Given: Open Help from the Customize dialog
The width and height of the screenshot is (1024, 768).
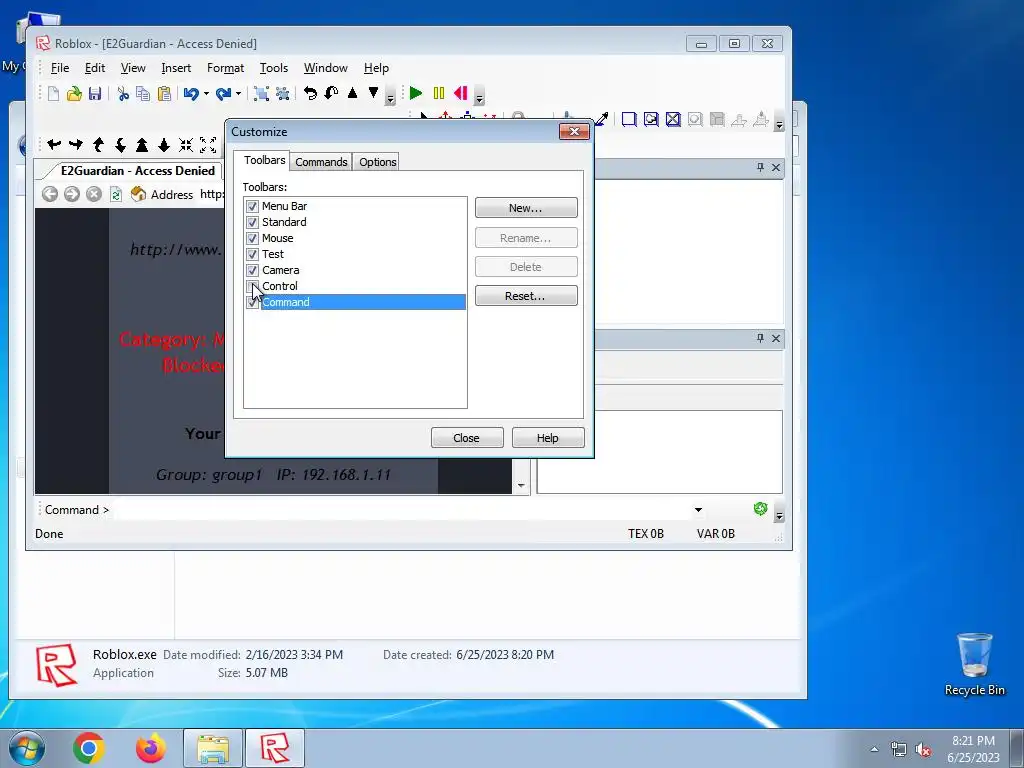Looking at the screenshot, I should 548,438.
